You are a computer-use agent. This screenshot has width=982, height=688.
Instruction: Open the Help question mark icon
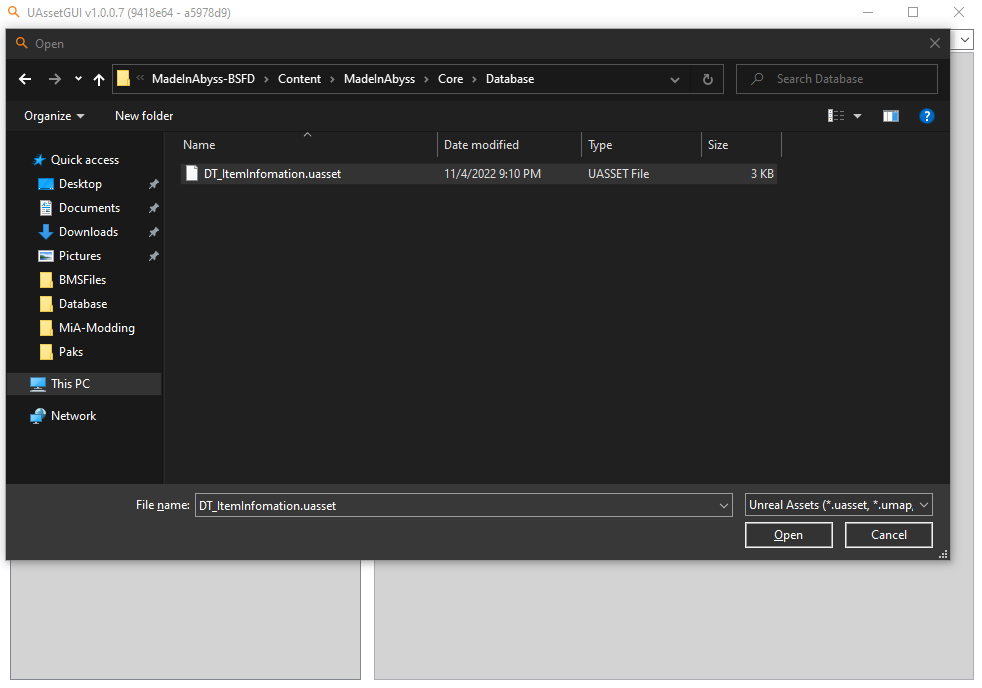point(926,115)
